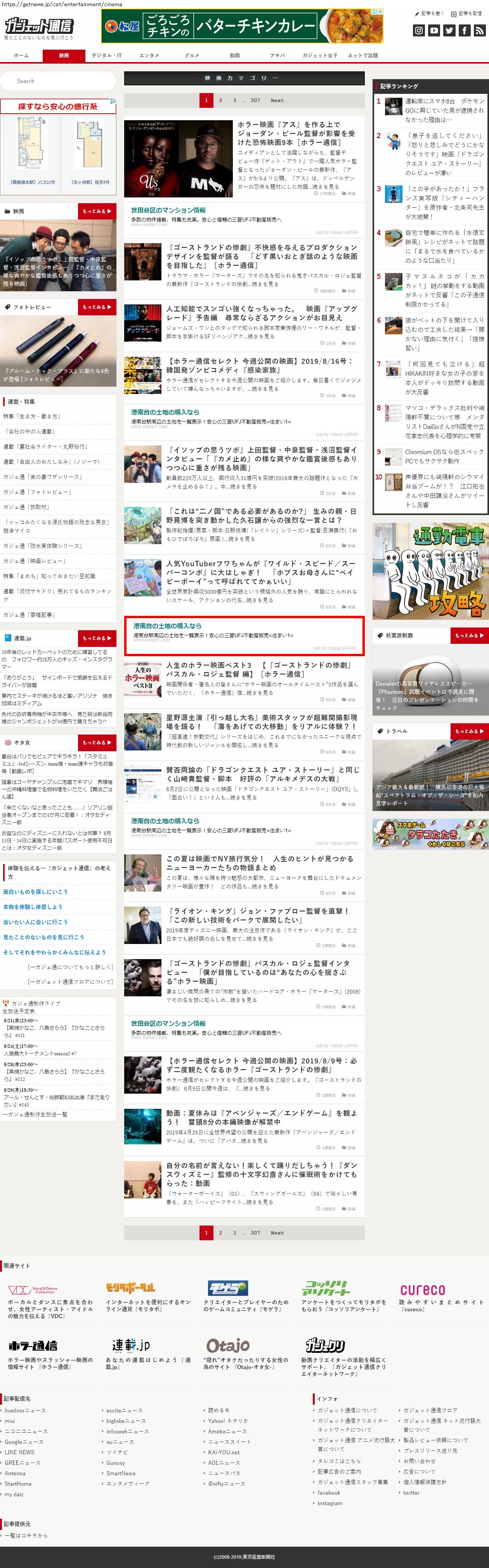The image size is (489, 1568).
Task: Go to page 307 in top pagination
Action: click(255, 100)
